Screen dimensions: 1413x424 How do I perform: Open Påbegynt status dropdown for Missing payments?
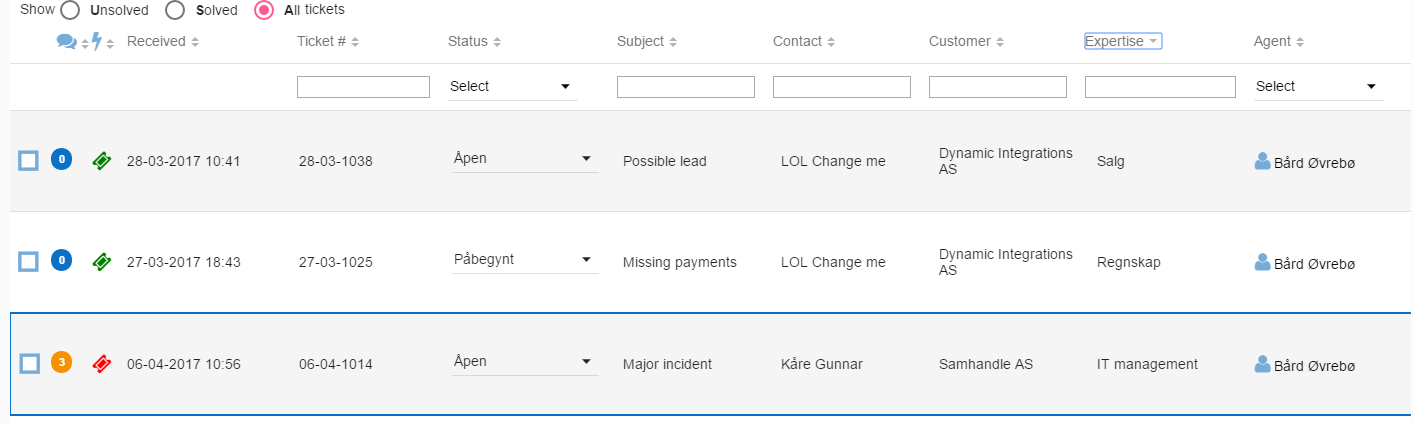[525, 260]
